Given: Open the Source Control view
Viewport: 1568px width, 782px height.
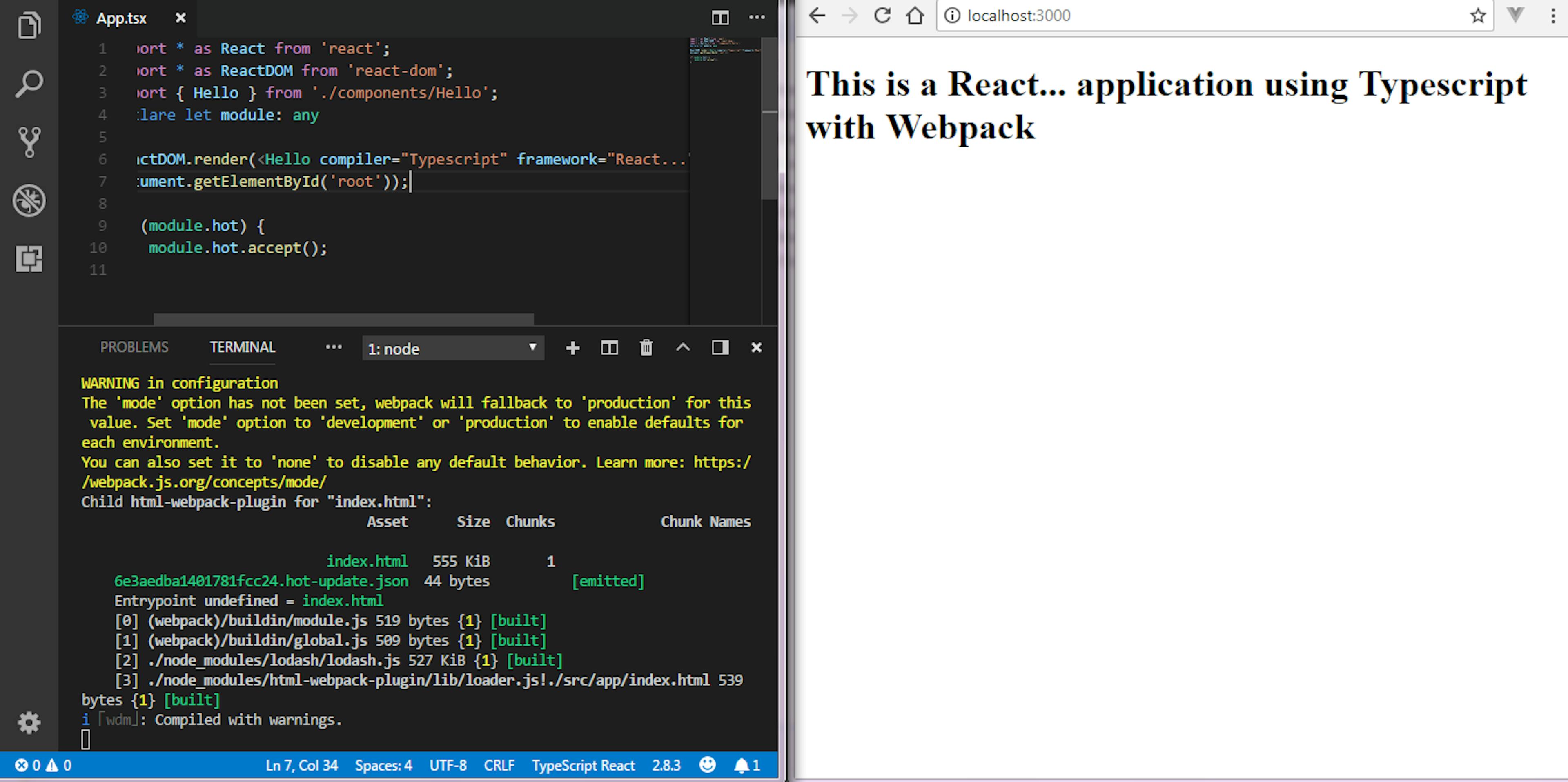Looking at the screenshot, I should tap(29, 142).
